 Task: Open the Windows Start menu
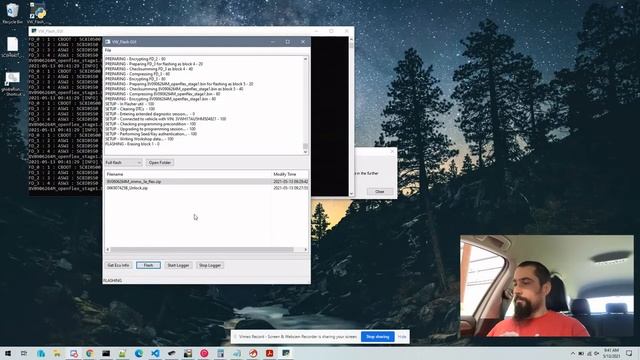coord(8,353)
